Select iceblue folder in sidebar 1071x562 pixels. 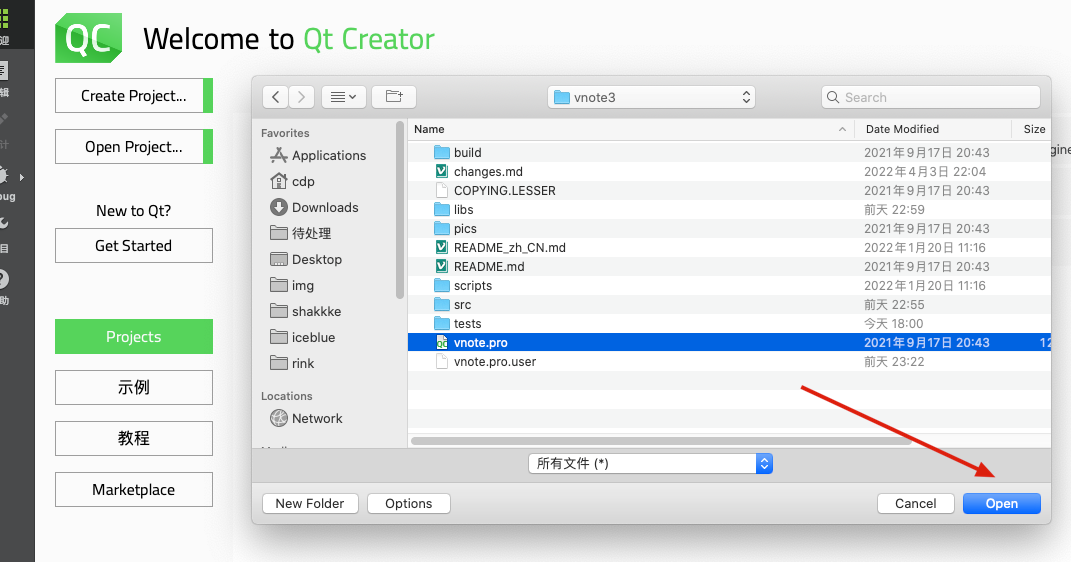tap(303, 337)
